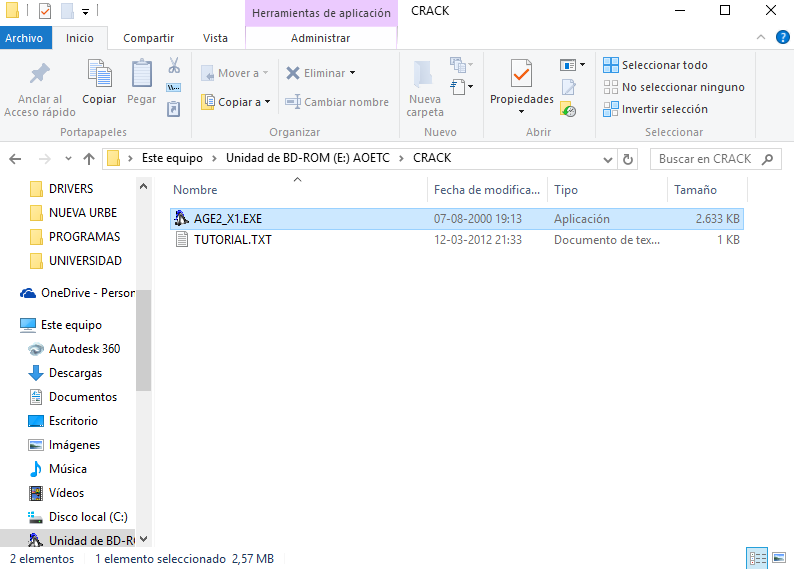Click navigation pane scroll down arrow
The height and width of the screenshot is (569, 794).
143,540
